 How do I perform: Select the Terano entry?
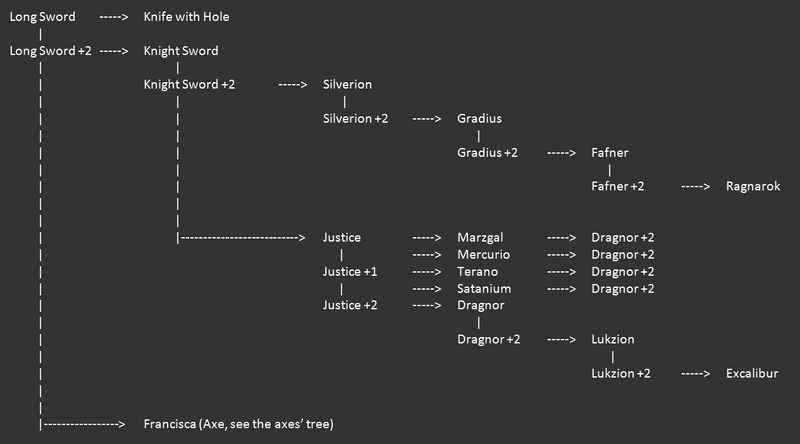(x=477, y=272)
